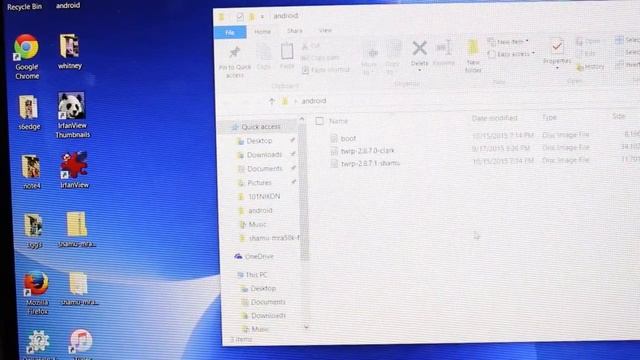
Task: Click the Properties checkmark icon in ribbon
Action: (557, 47)
